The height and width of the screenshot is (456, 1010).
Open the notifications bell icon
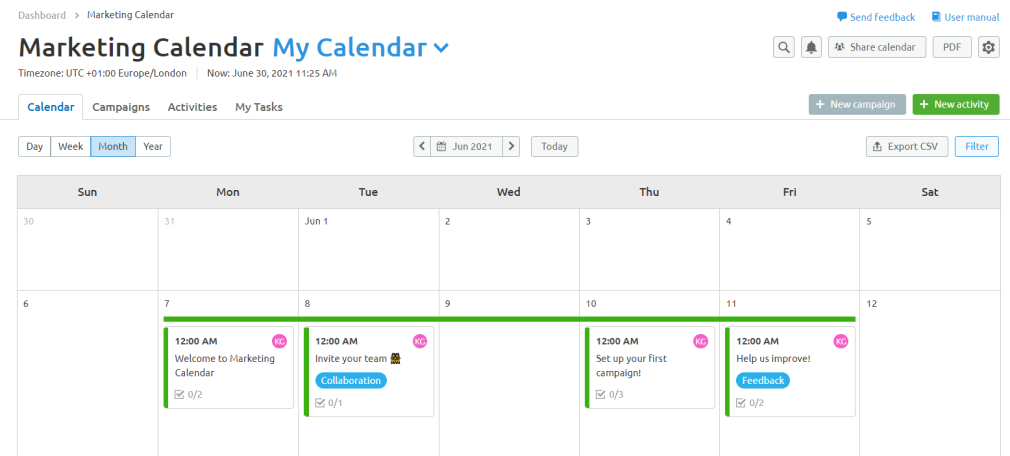[812, 47]
